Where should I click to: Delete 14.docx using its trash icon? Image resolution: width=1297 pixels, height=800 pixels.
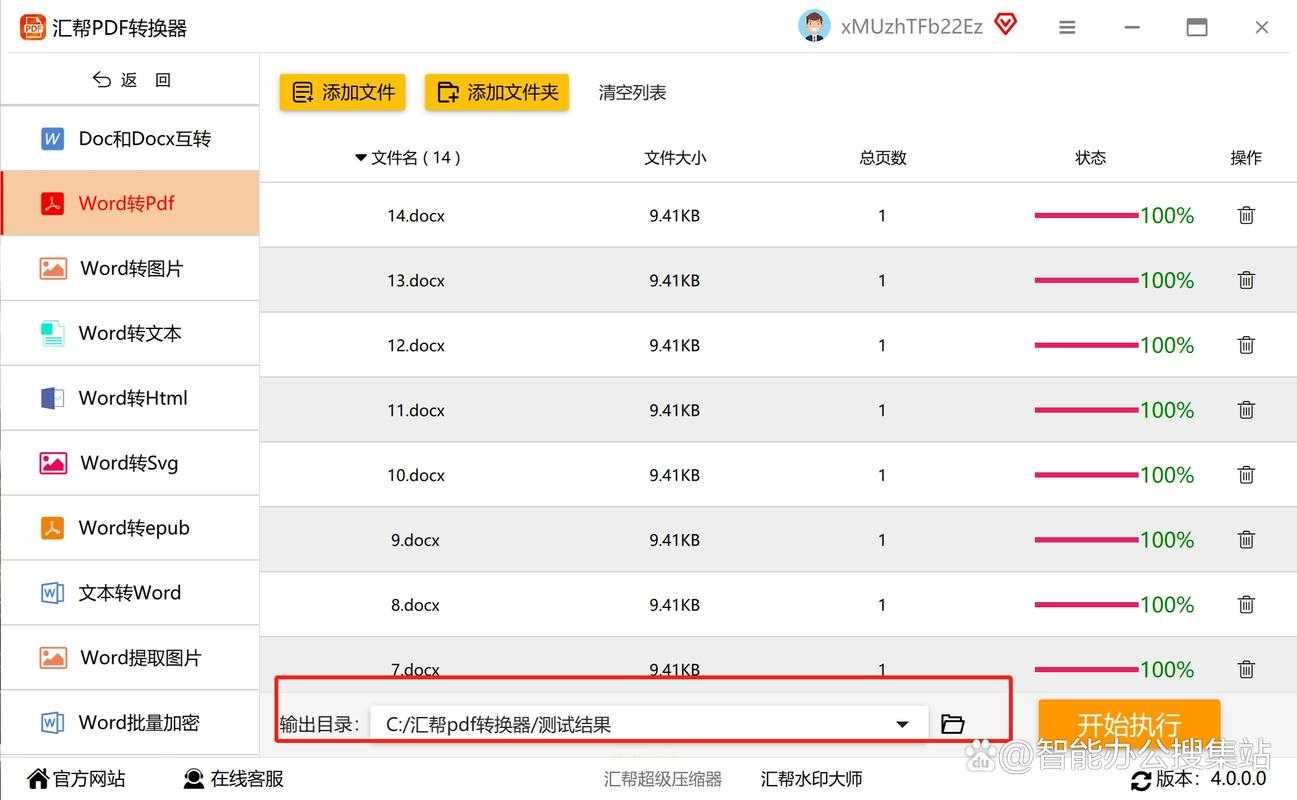[1246, 215]
